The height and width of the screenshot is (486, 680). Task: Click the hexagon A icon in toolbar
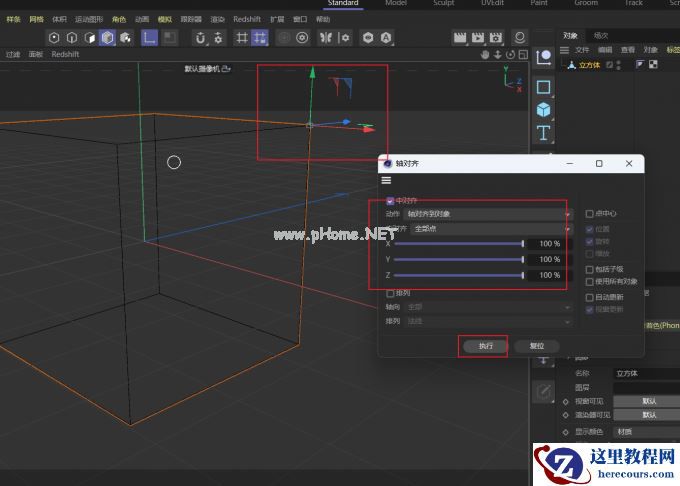(x=386, y=38)
